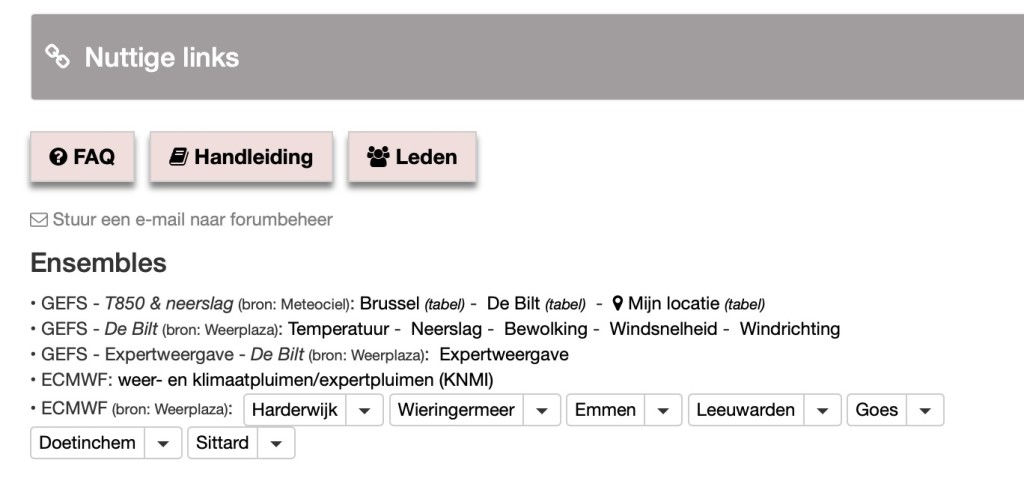This screenshot has height=478, width=1024.
Task: Click the map pin icon at Mijn locatie
Action: [618, 304]
